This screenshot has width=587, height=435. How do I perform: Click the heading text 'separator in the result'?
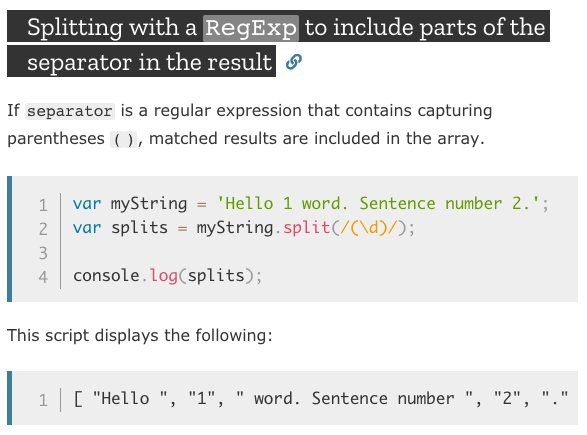[x=149, y=62]
